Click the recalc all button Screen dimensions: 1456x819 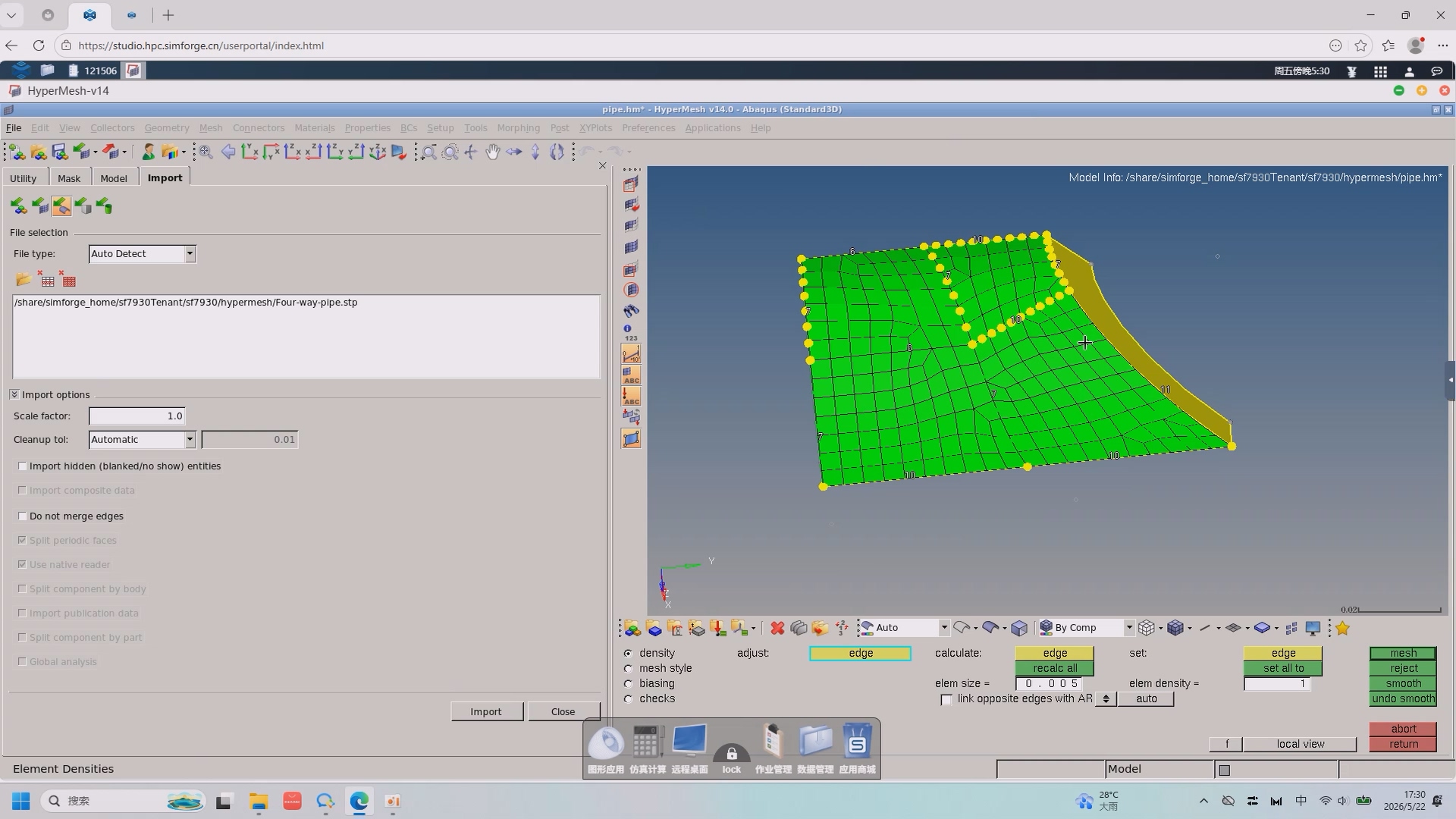click(1055, 669)
